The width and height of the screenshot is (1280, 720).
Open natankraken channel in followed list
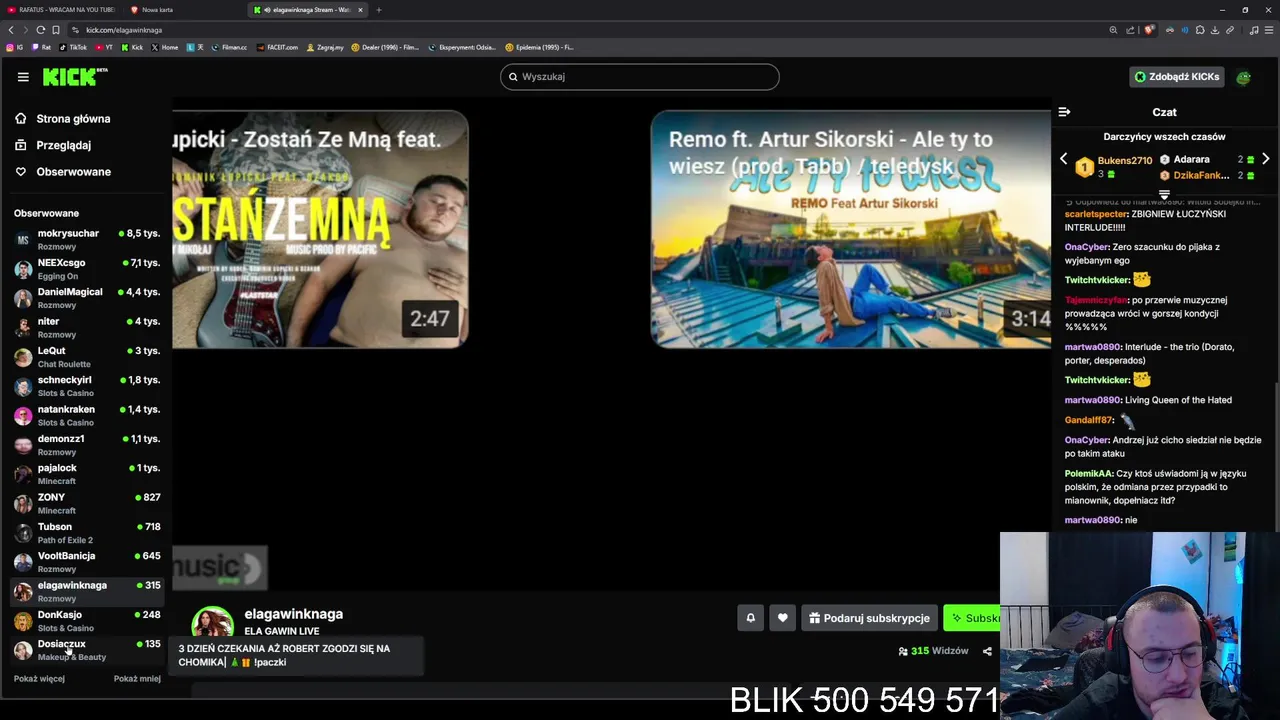pyautogui.click(x=87, y=415)
